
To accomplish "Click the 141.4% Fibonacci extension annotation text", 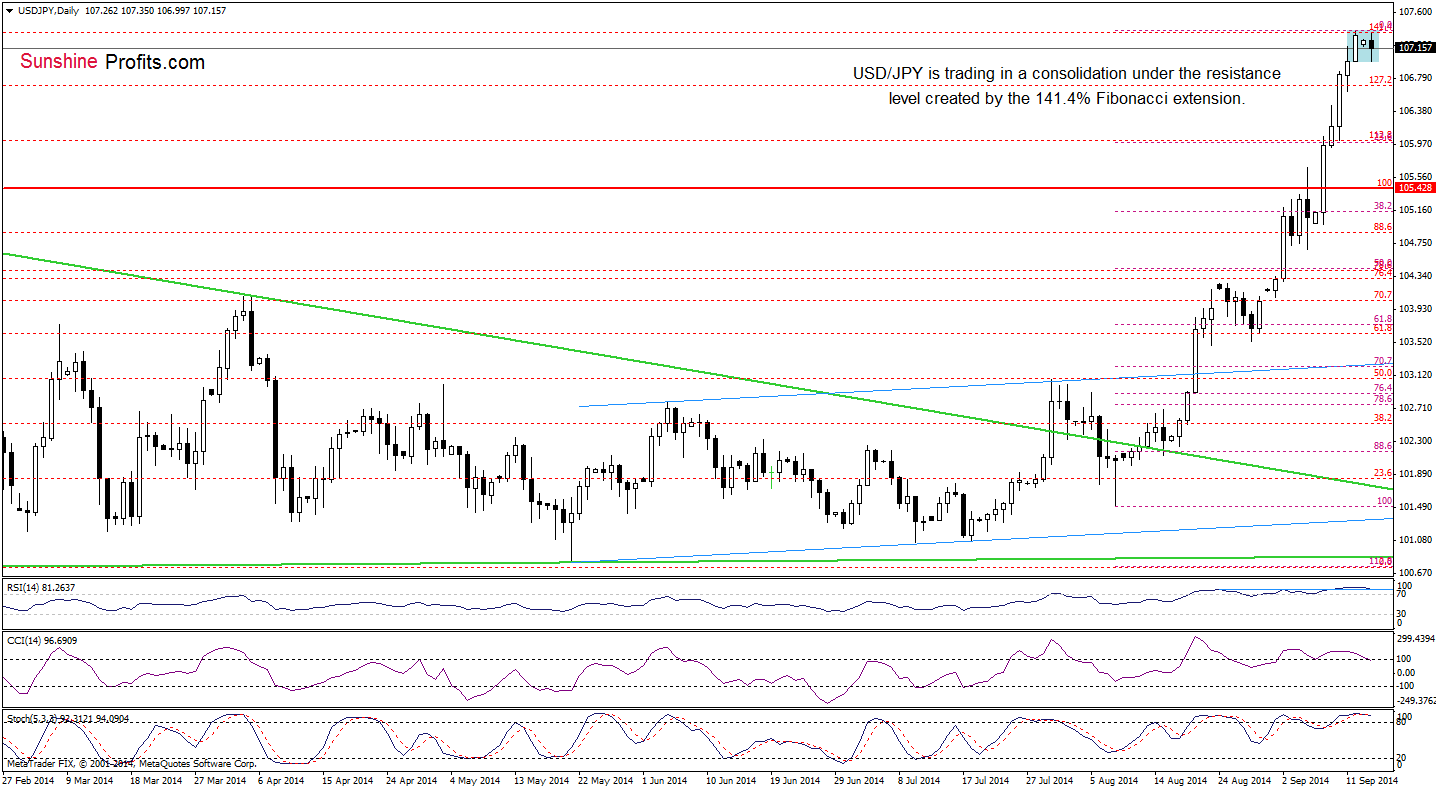I will coord(1067,86).
